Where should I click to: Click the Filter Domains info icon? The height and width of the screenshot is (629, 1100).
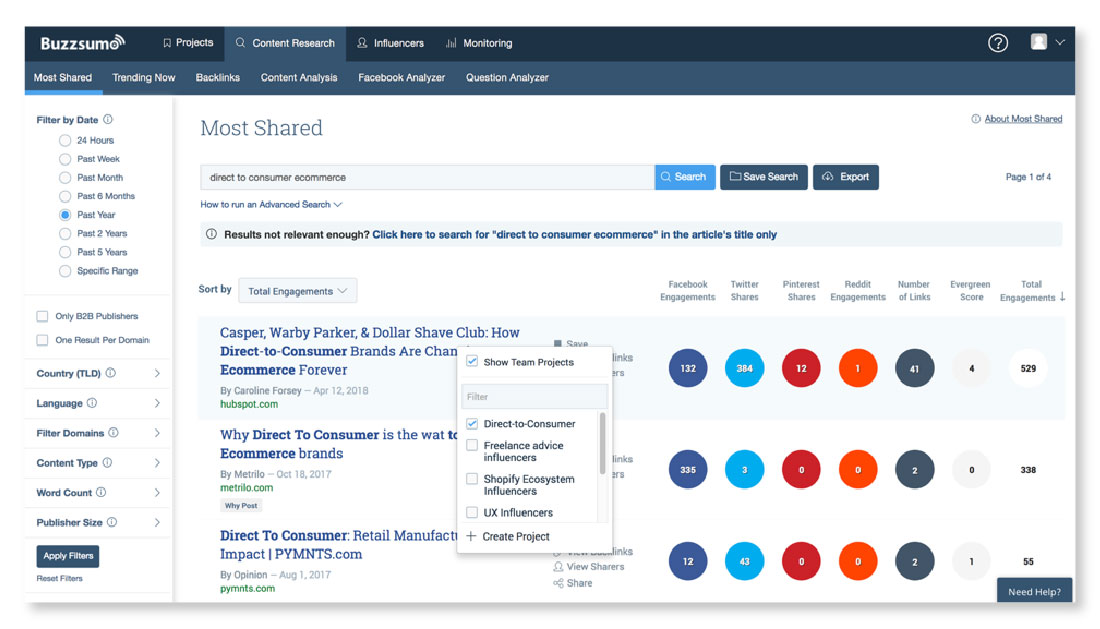[114, 433]
